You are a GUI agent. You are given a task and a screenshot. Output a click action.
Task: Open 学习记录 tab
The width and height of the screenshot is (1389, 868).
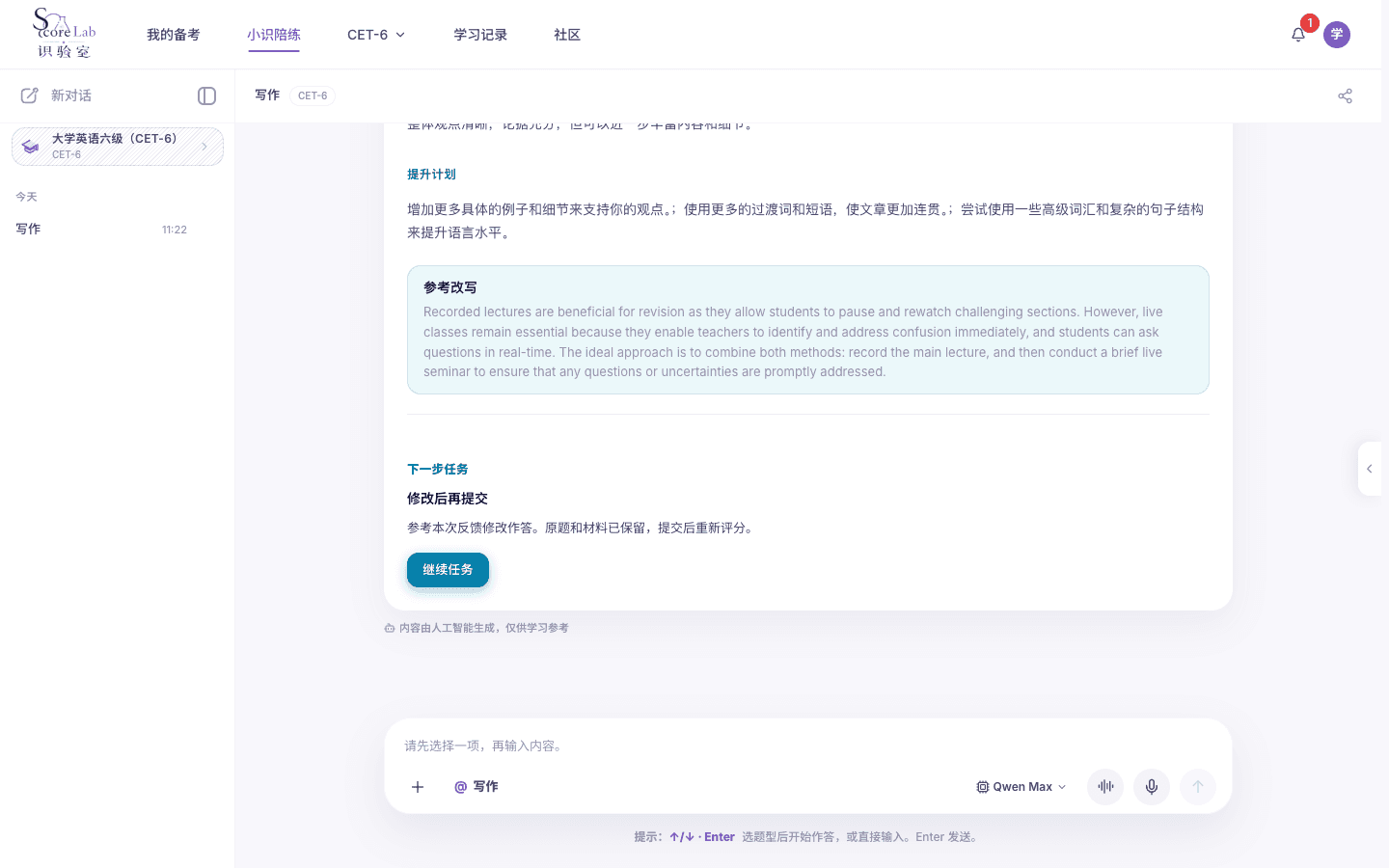(480, 35)
